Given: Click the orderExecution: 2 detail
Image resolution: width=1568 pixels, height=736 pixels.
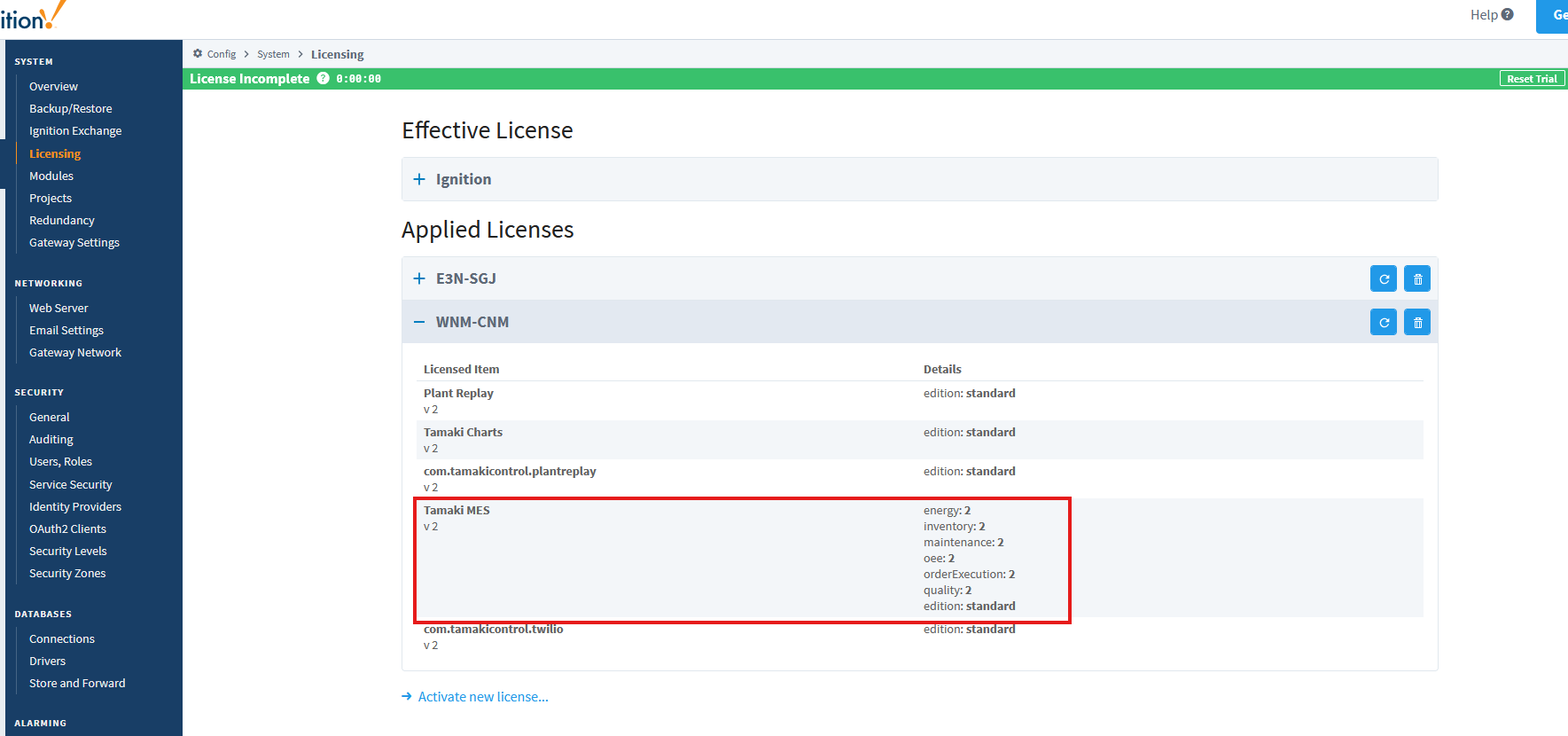Looking at the screenshot, I should click(x=969, y=574).
